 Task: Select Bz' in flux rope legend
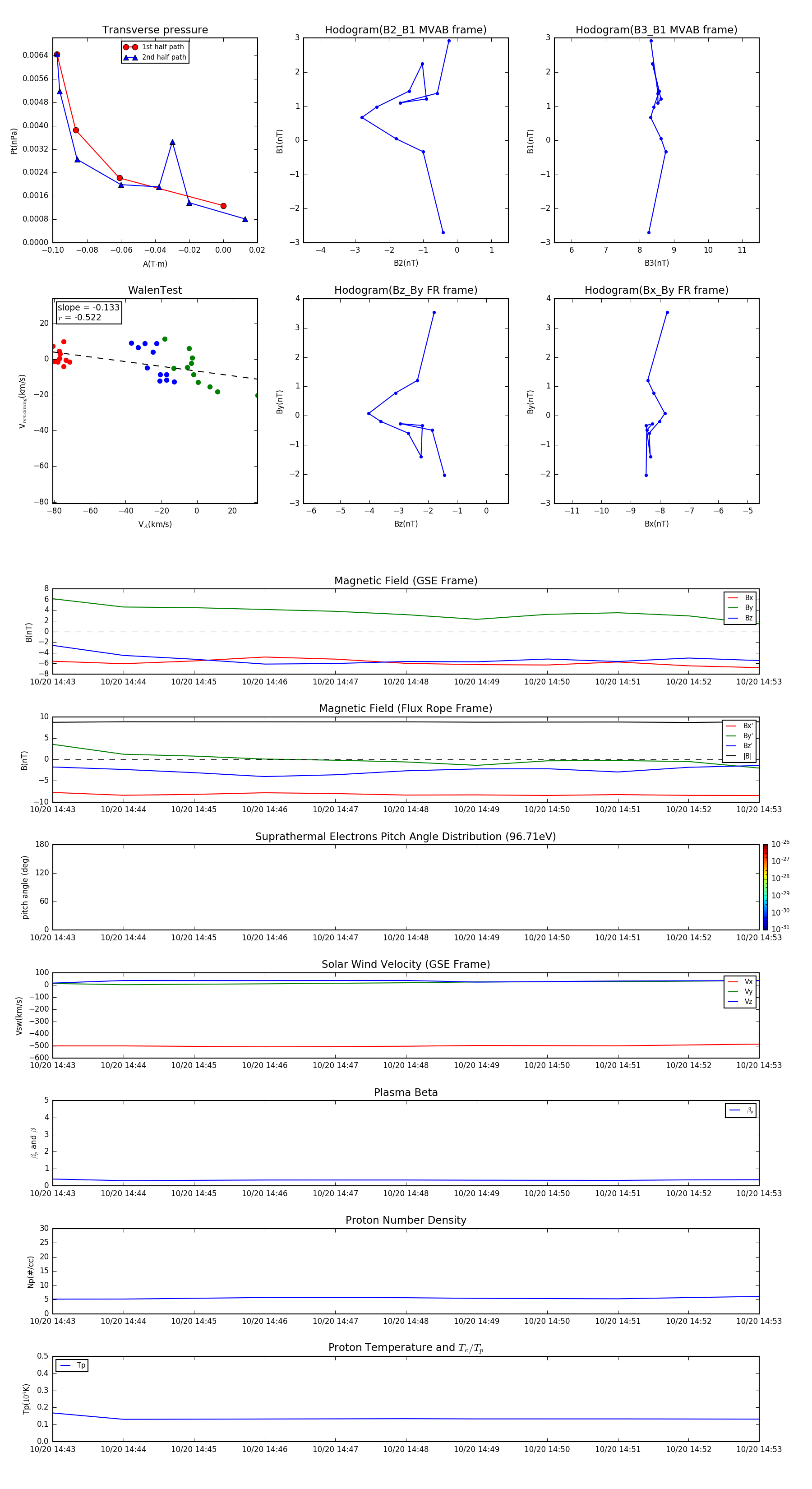pyautogui.click(x=740, y=746)
